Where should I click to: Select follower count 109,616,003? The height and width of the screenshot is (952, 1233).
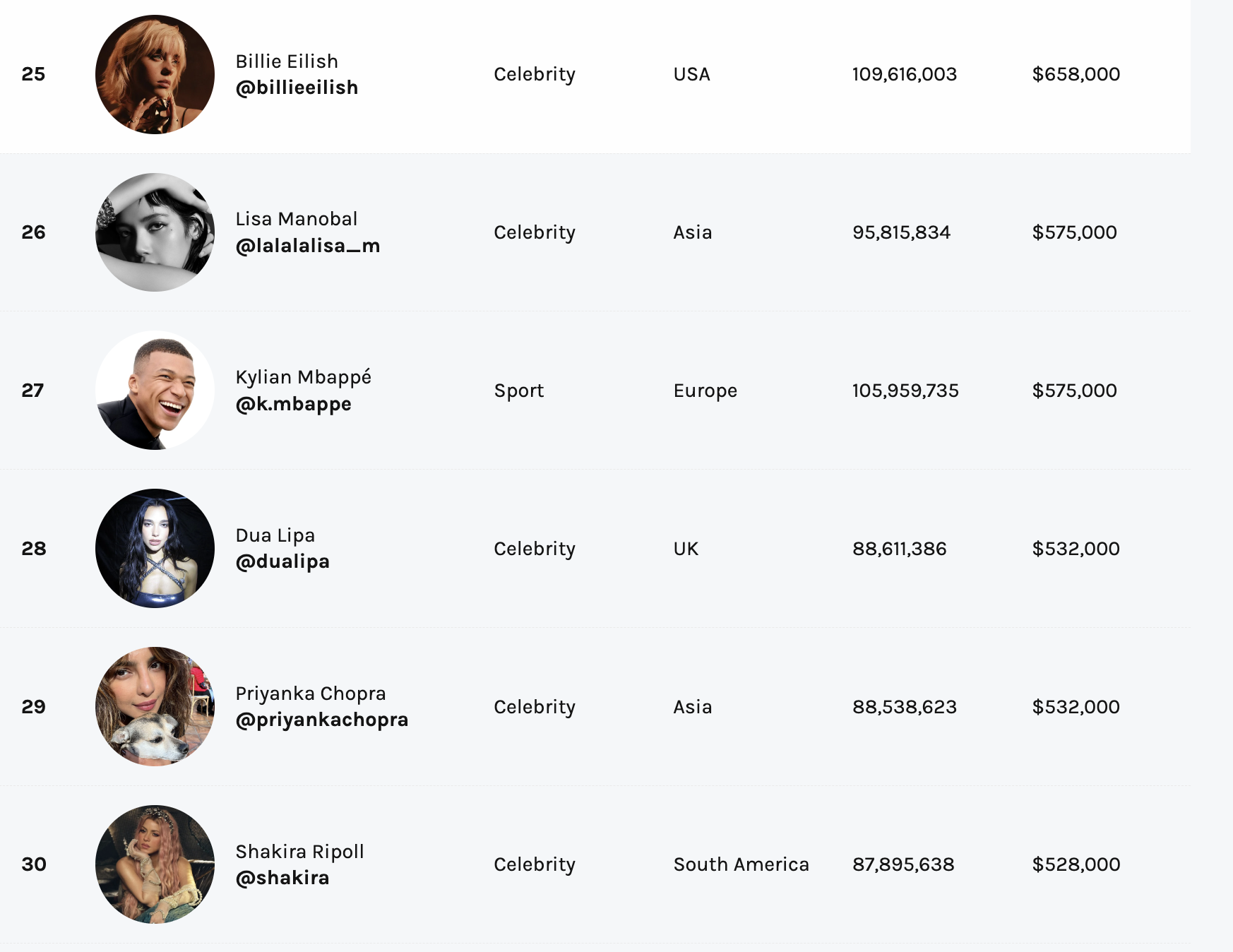pos(905,74)
